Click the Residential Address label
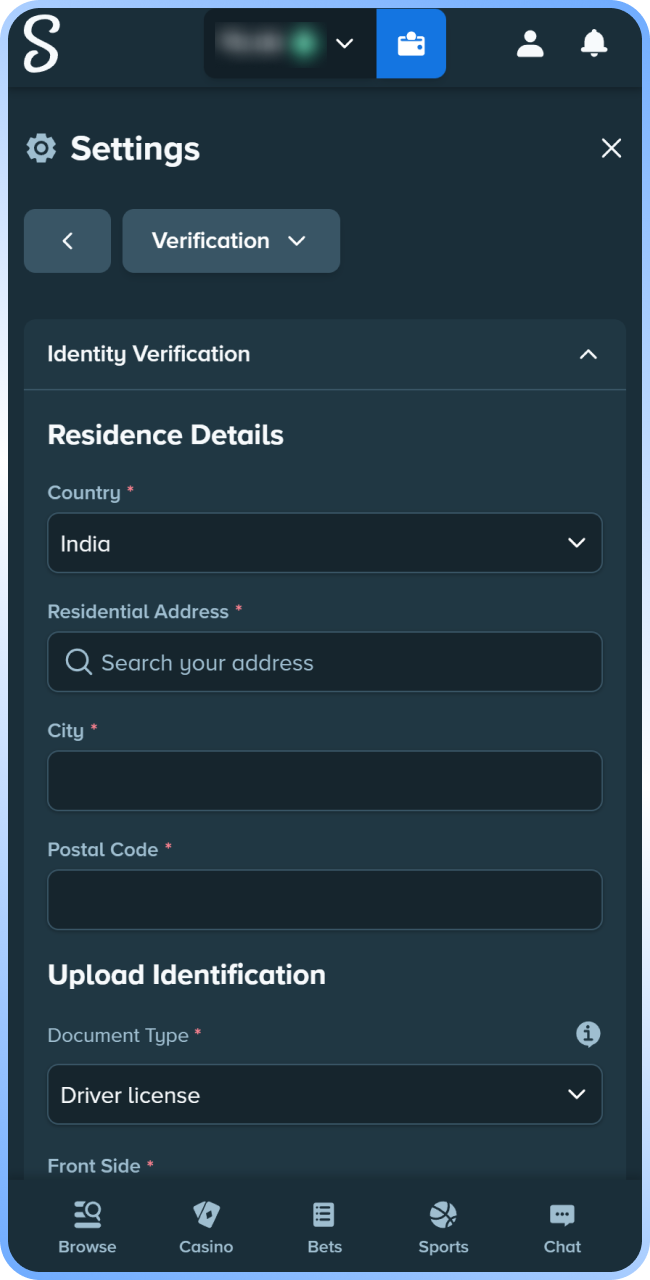Image resolution: width=650 pixels, height=1280 pixels. (x=138, y=611)
